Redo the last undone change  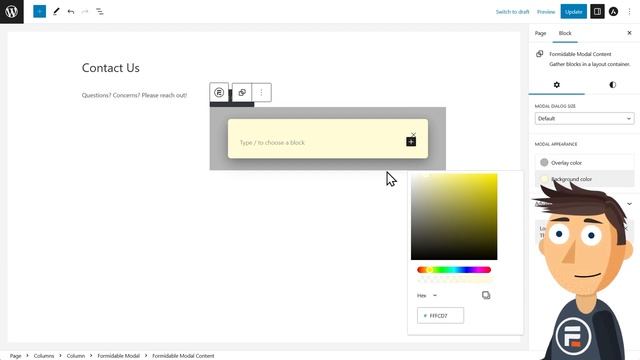click(85, 11)
